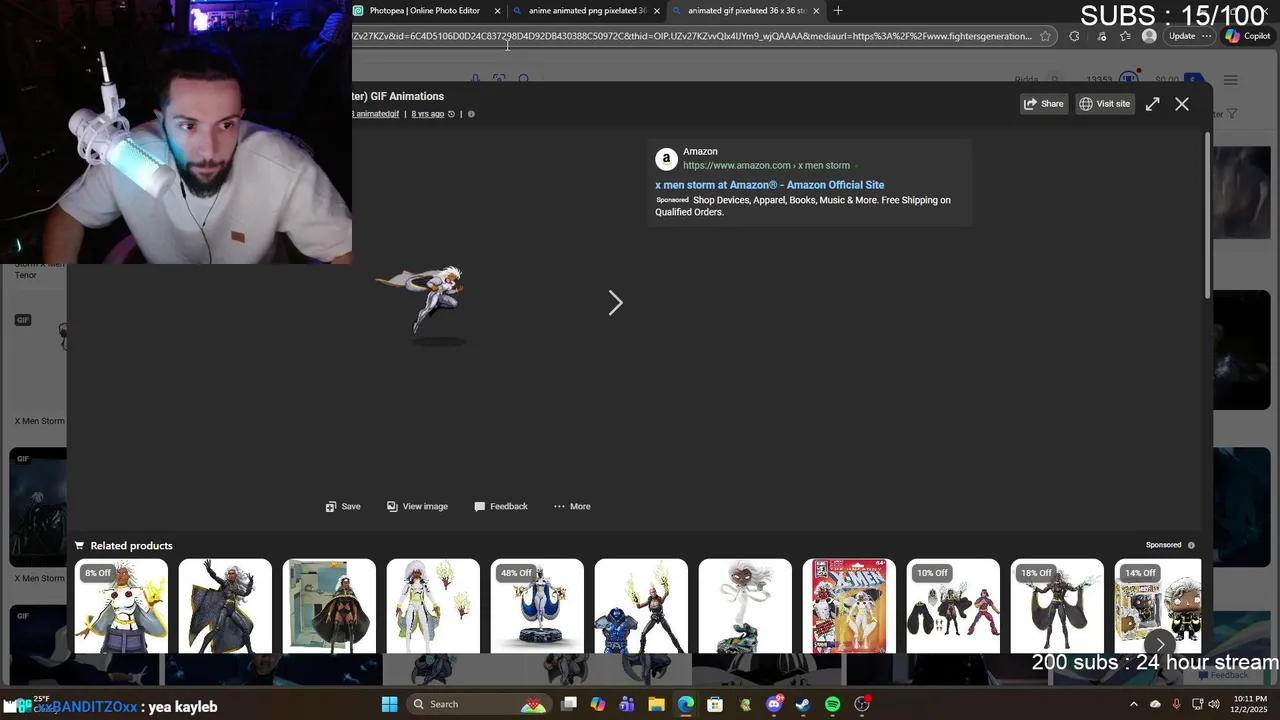Open the boxed Storm figure product

coord(329,606)
